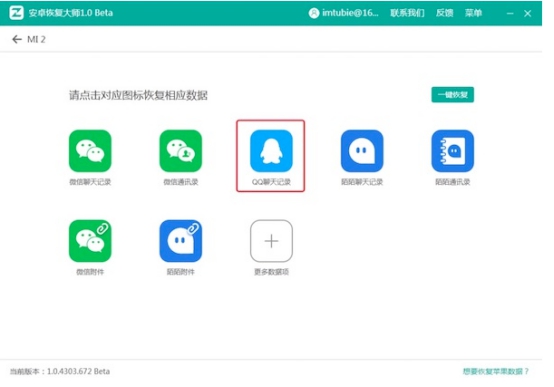Viewport: 554px width, 387px height.
Task: Click the 安卓恢复大师1.0 Beta title text
Action: pyautogui.click(x=71, y=13)
